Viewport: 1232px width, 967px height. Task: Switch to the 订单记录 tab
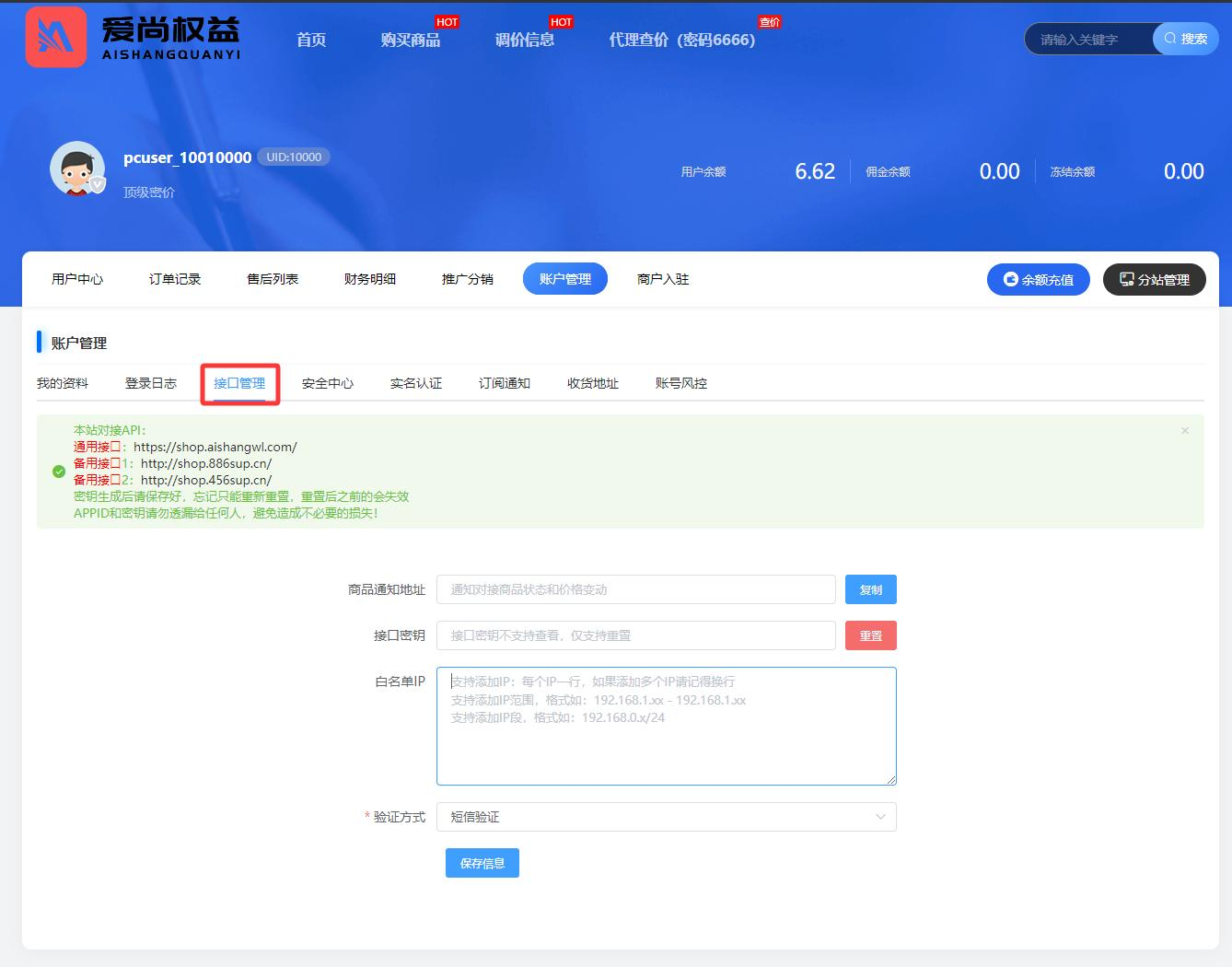[175, 279]
